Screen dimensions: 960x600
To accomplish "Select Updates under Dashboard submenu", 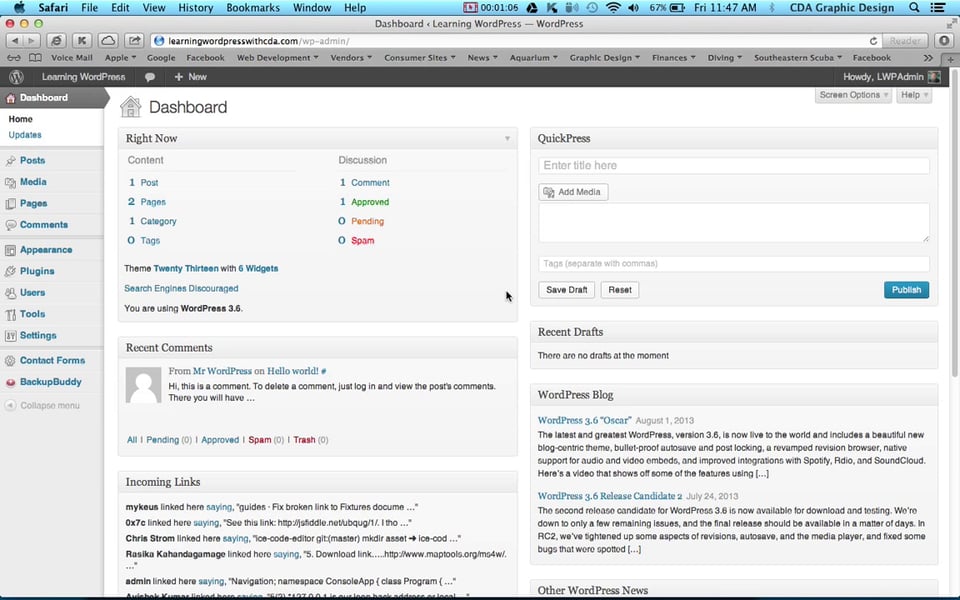I will click(25, 135).
